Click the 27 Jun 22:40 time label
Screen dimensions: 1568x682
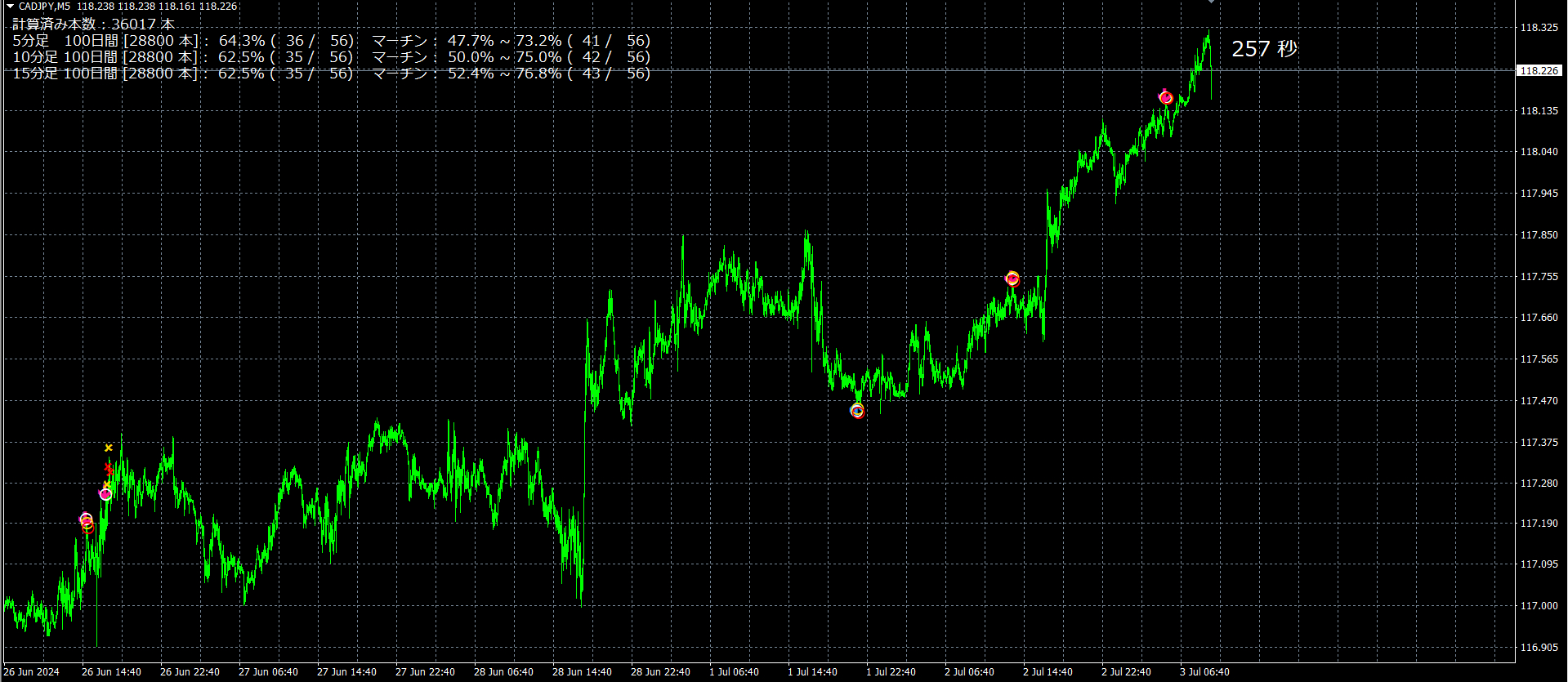click(425, 672)
